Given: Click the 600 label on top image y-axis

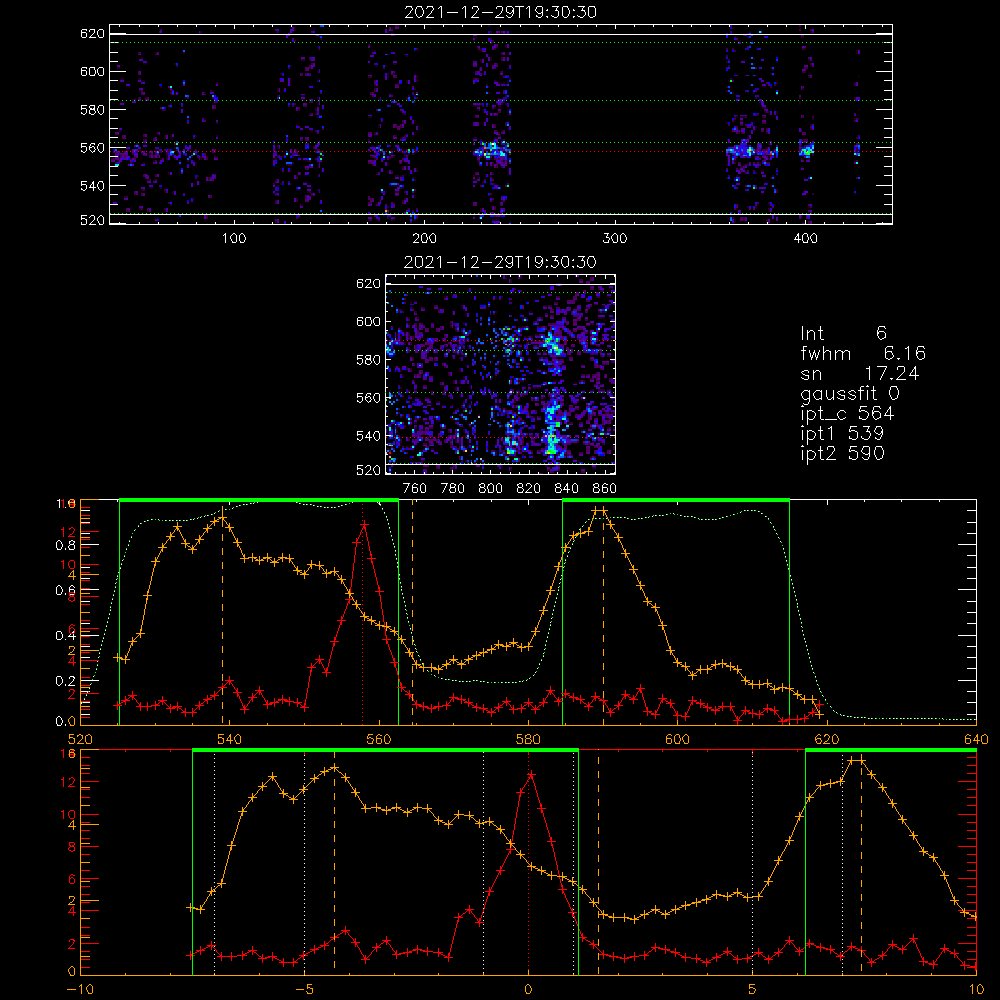Looking at the screenshot, I should coord(92,71).
